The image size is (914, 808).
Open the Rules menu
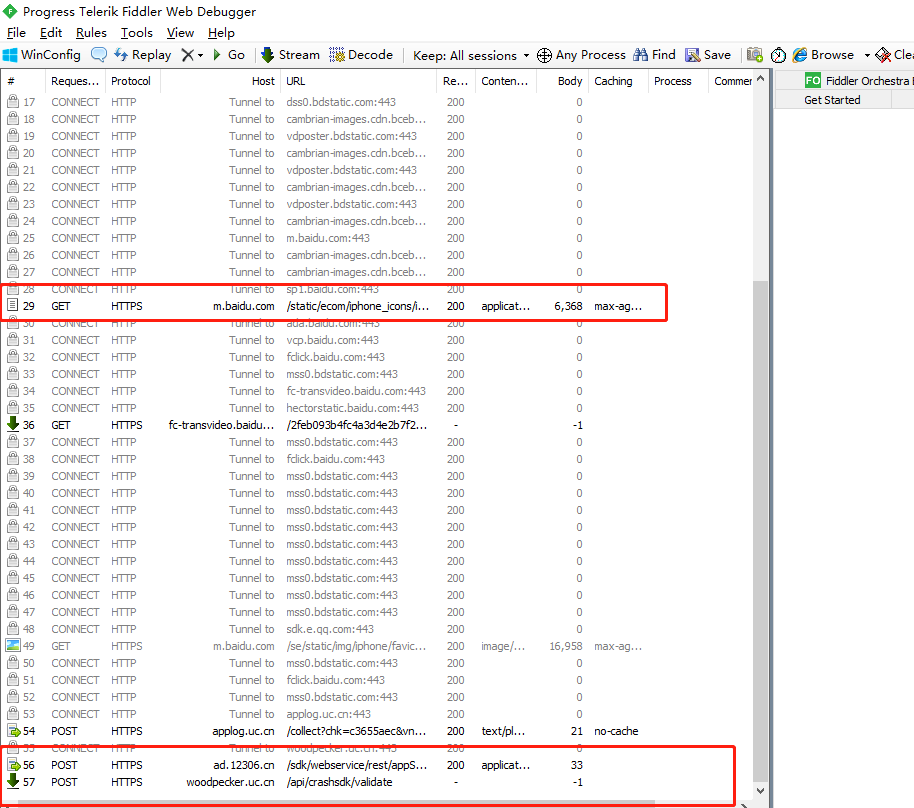point(91,33)
